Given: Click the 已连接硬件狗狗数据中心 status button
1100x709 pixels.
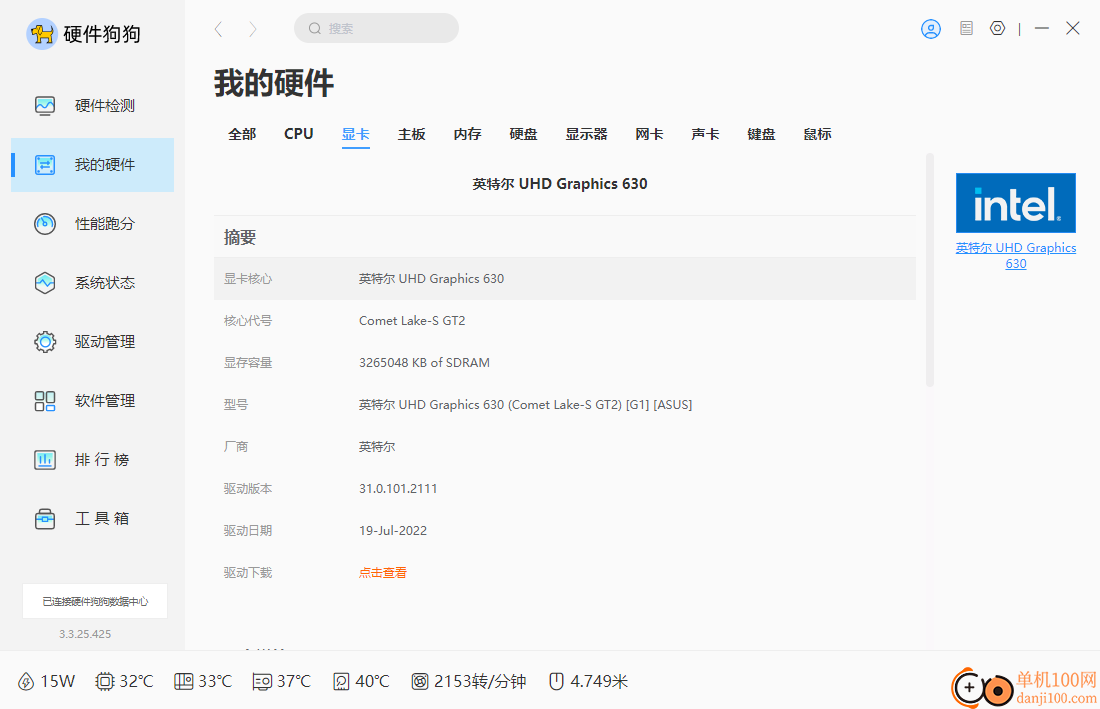Looking at the screenshot, I should tap(95, 602).
